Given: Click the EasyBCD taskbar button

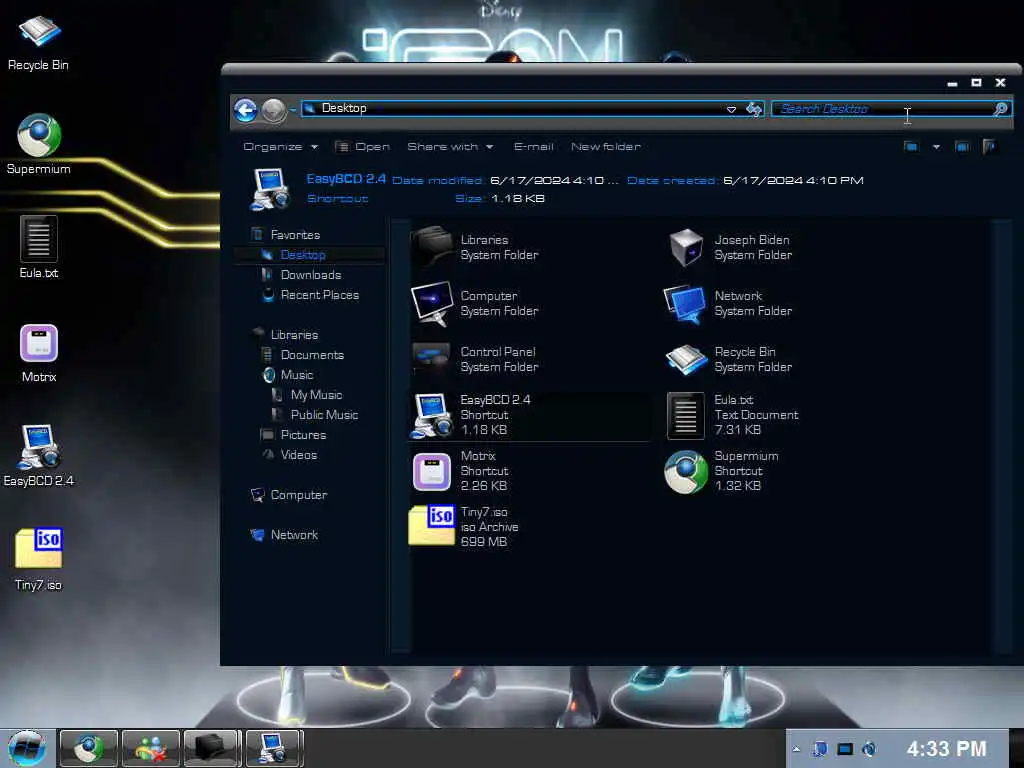Looking at the screenshot, I should point(274,748).
